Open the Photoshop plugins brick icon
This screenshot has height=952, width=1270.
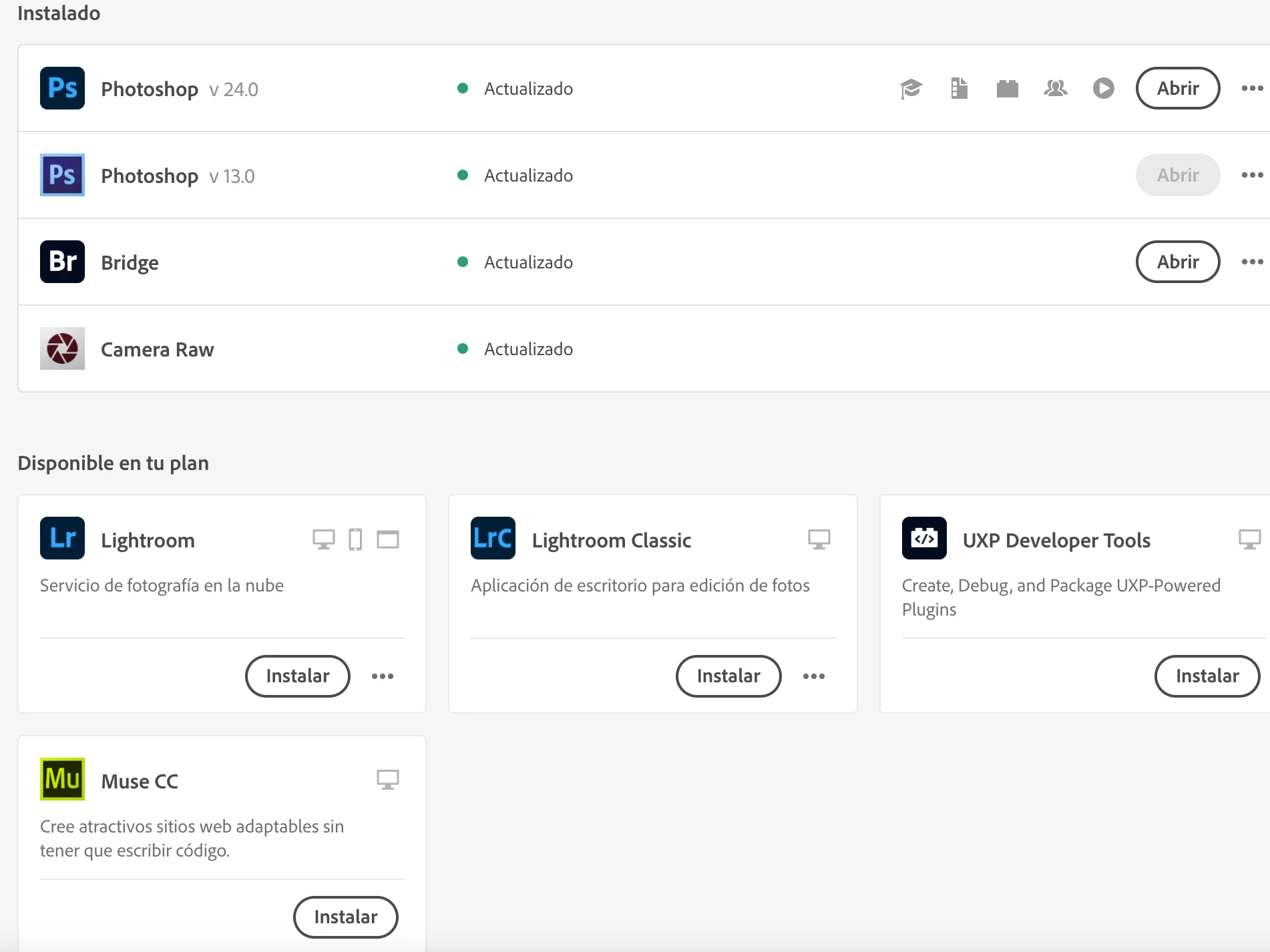pos(1007,88)
